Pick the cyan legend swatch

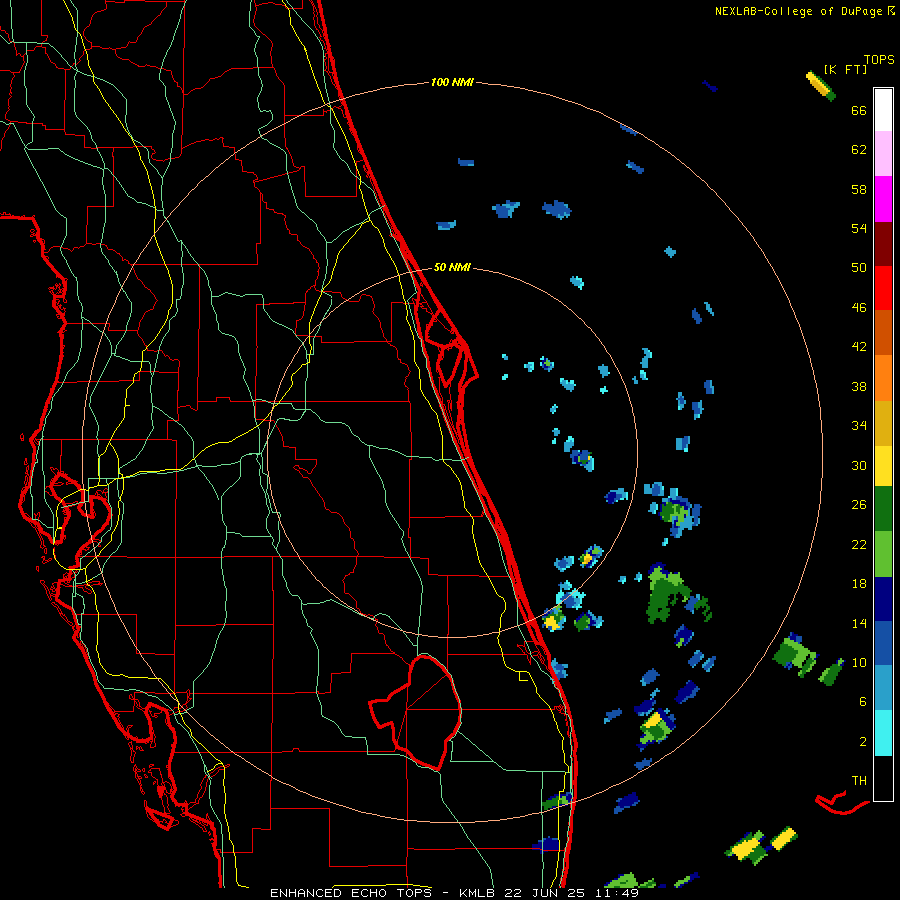[883, 733]
